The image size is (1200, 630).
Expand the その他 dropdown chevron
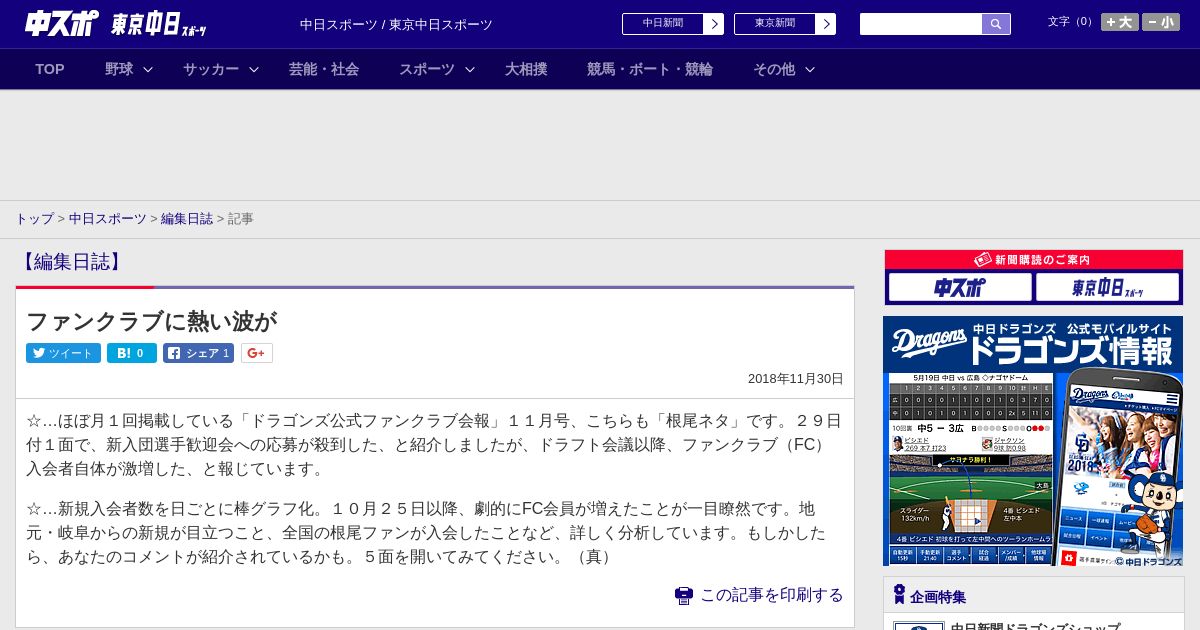coord(810,69)
